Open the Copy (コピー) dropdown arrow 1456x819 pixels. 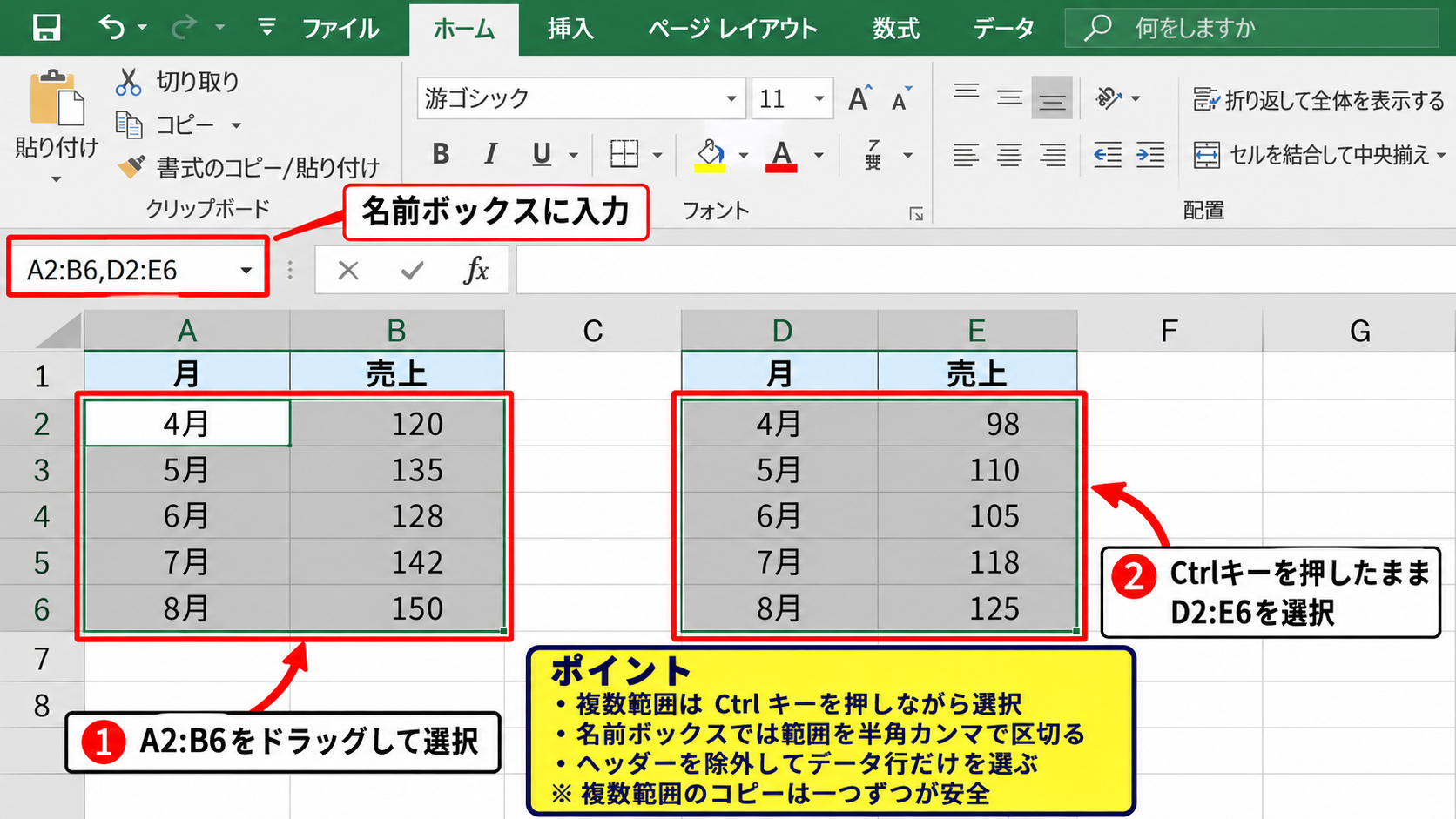click(236, 125)
